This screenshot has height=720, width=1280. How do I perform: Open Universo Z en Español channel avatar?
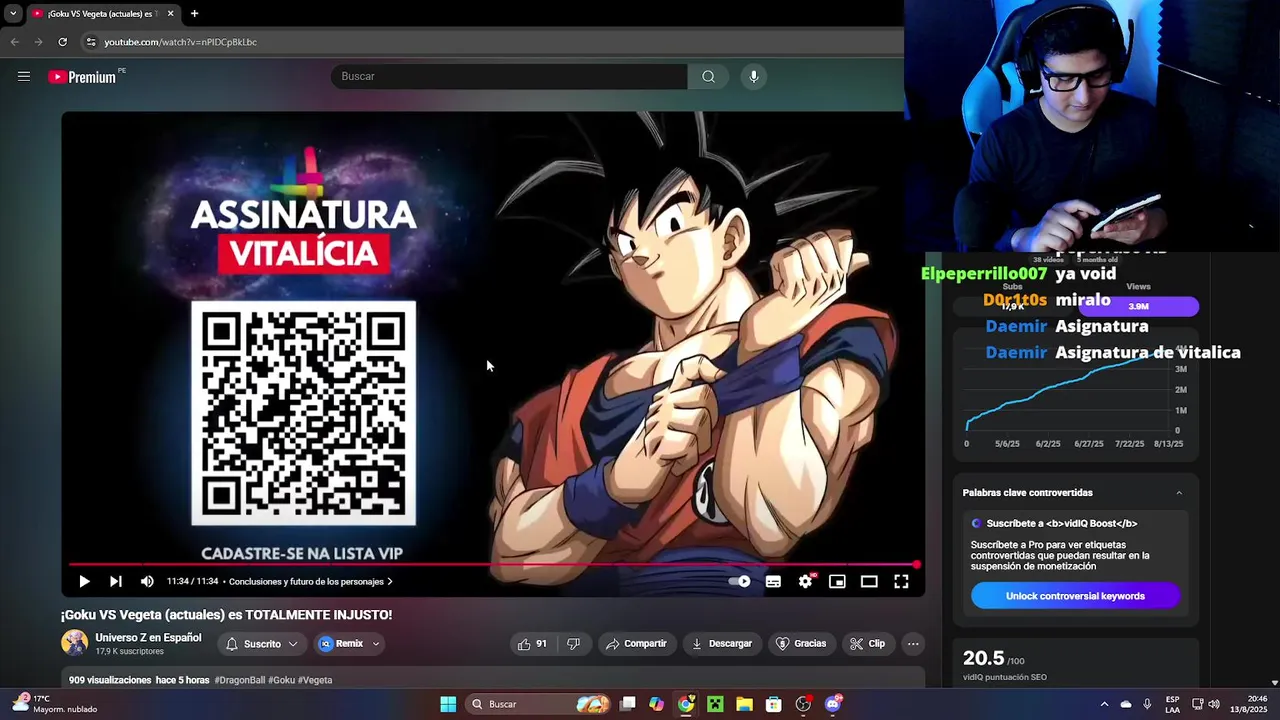(x=75, y=643)
